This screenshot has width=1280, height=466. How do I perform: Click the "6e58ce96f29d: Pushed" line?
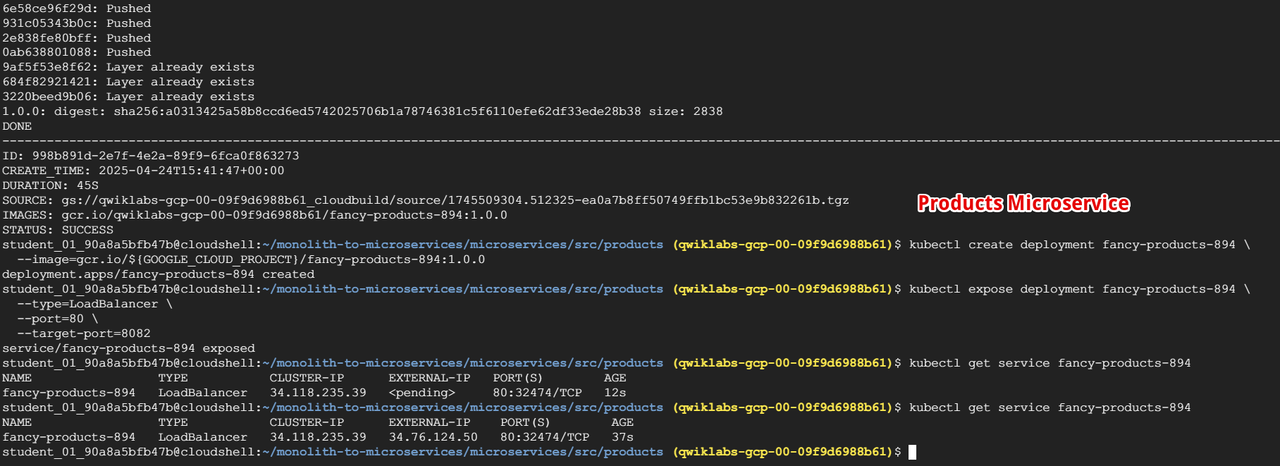click(x=77, y=8)
